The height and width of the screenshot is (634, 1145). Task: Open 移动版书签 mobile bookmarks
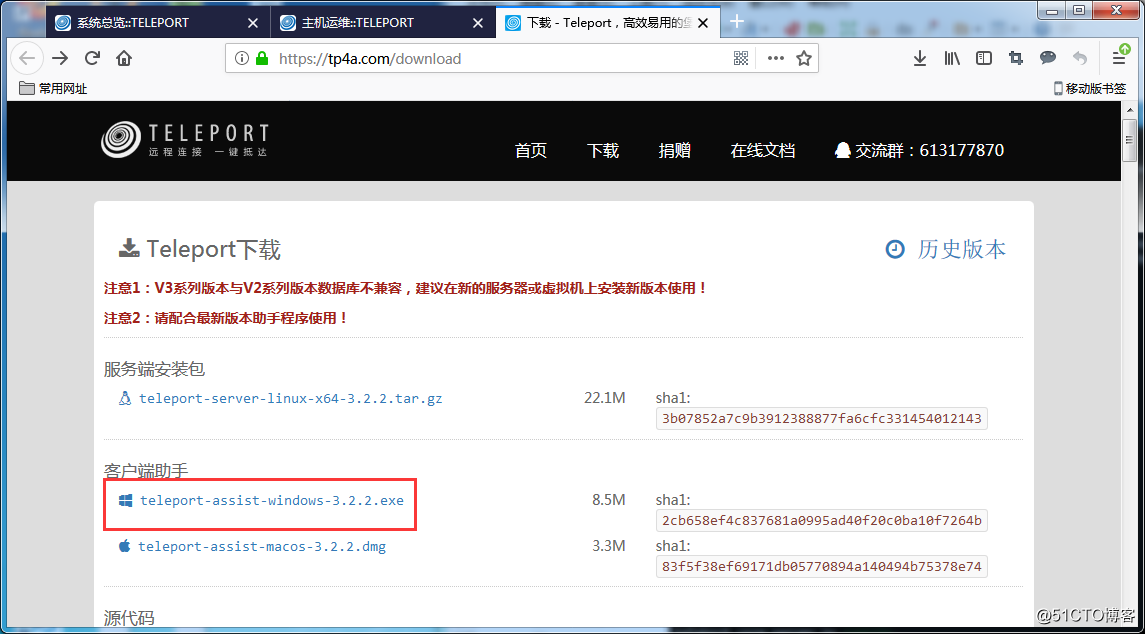tap(1089, 89)
